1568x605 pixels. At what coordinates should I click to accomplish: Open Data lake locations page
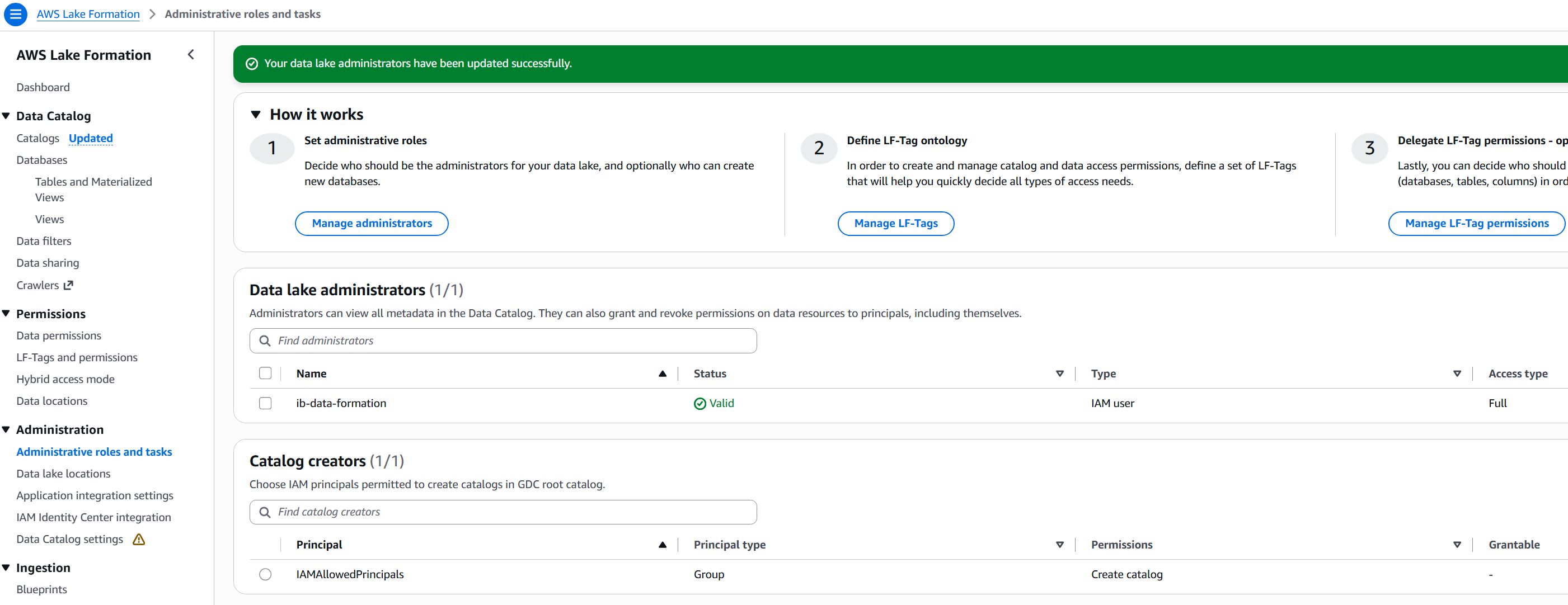point(63,474)
